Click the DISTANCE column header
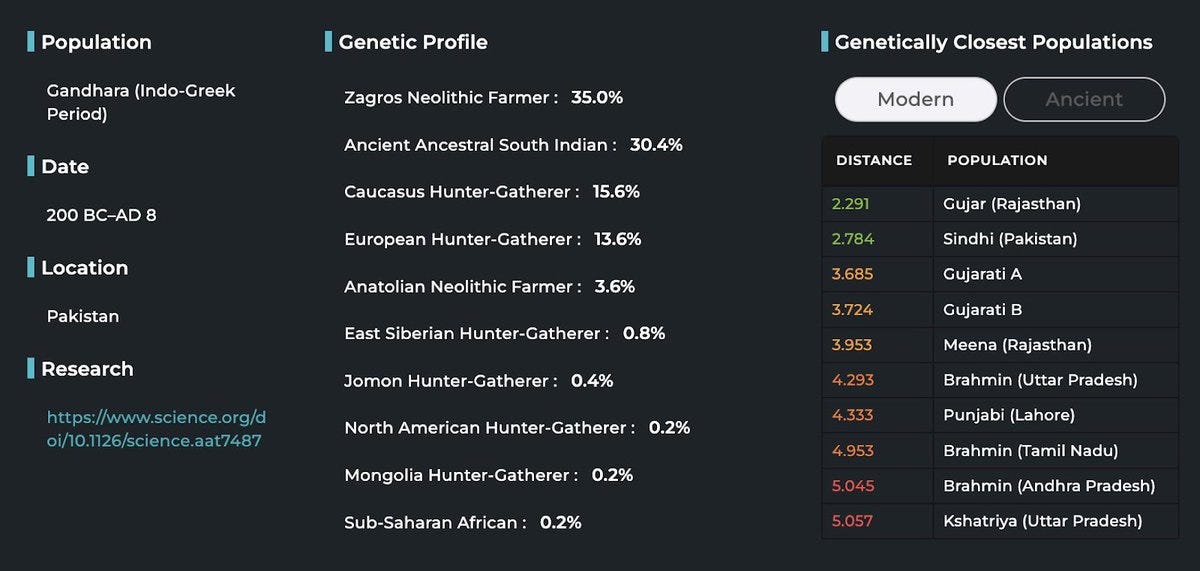Screen dimensions: 1200x571 (x=874, y=160)
